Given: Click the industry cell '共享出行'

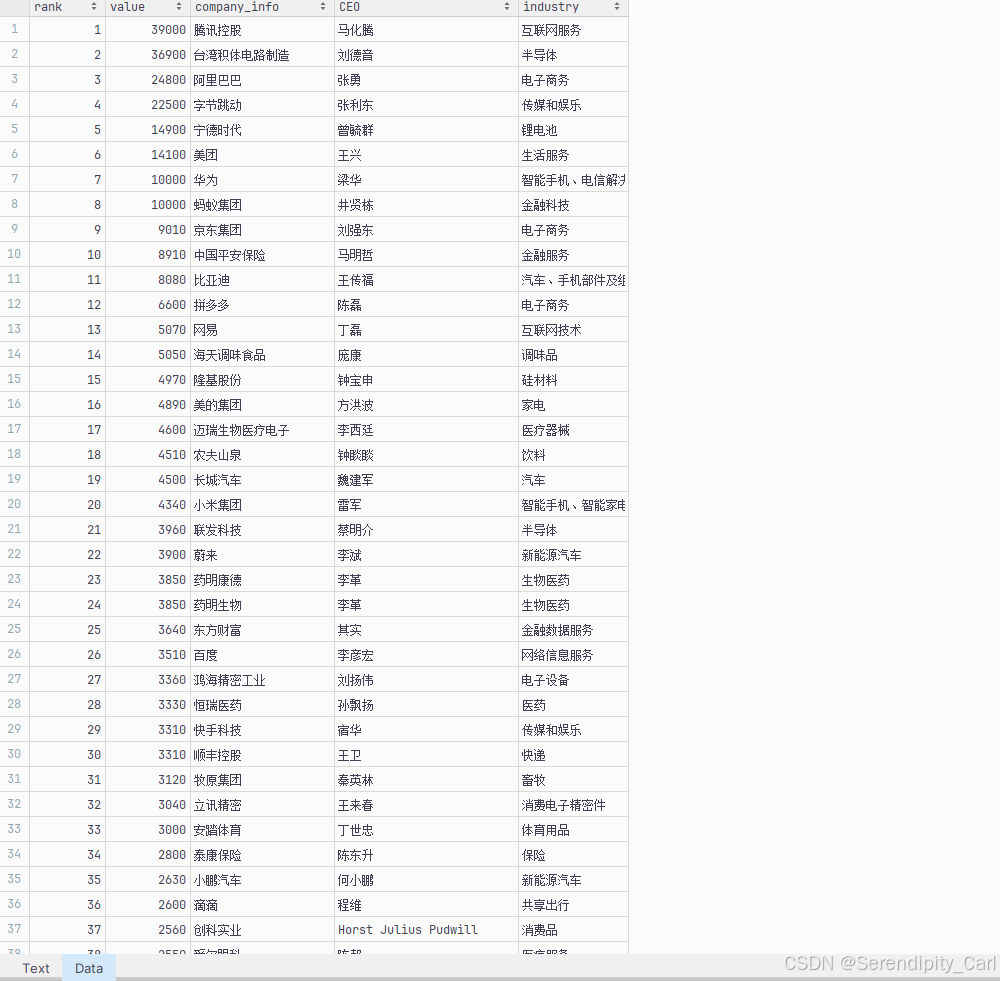Looking at the screenshot, I should point(573,905).
